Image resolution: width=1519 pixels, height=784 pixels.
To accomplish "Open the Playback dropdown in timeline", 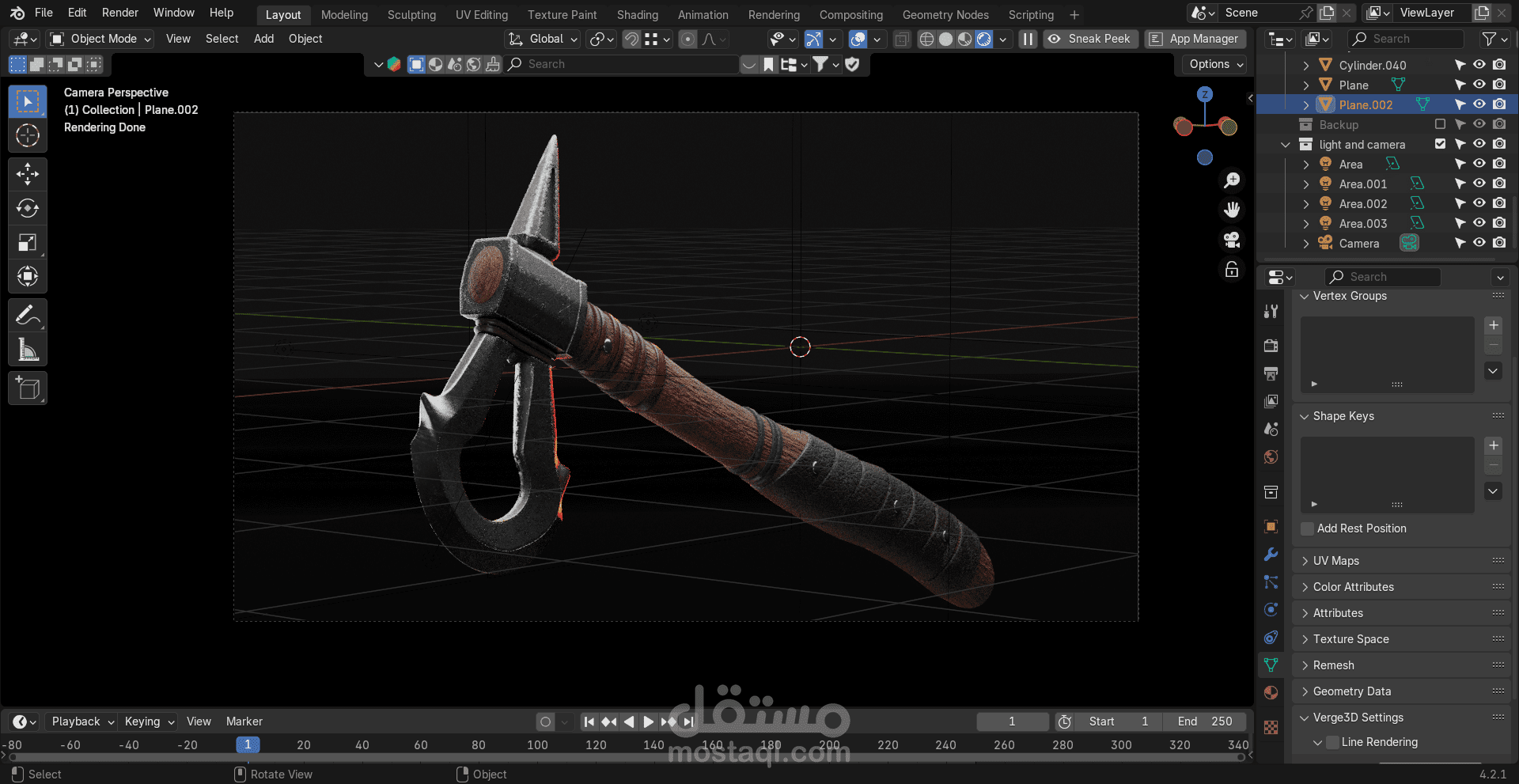I will [82, 722].
